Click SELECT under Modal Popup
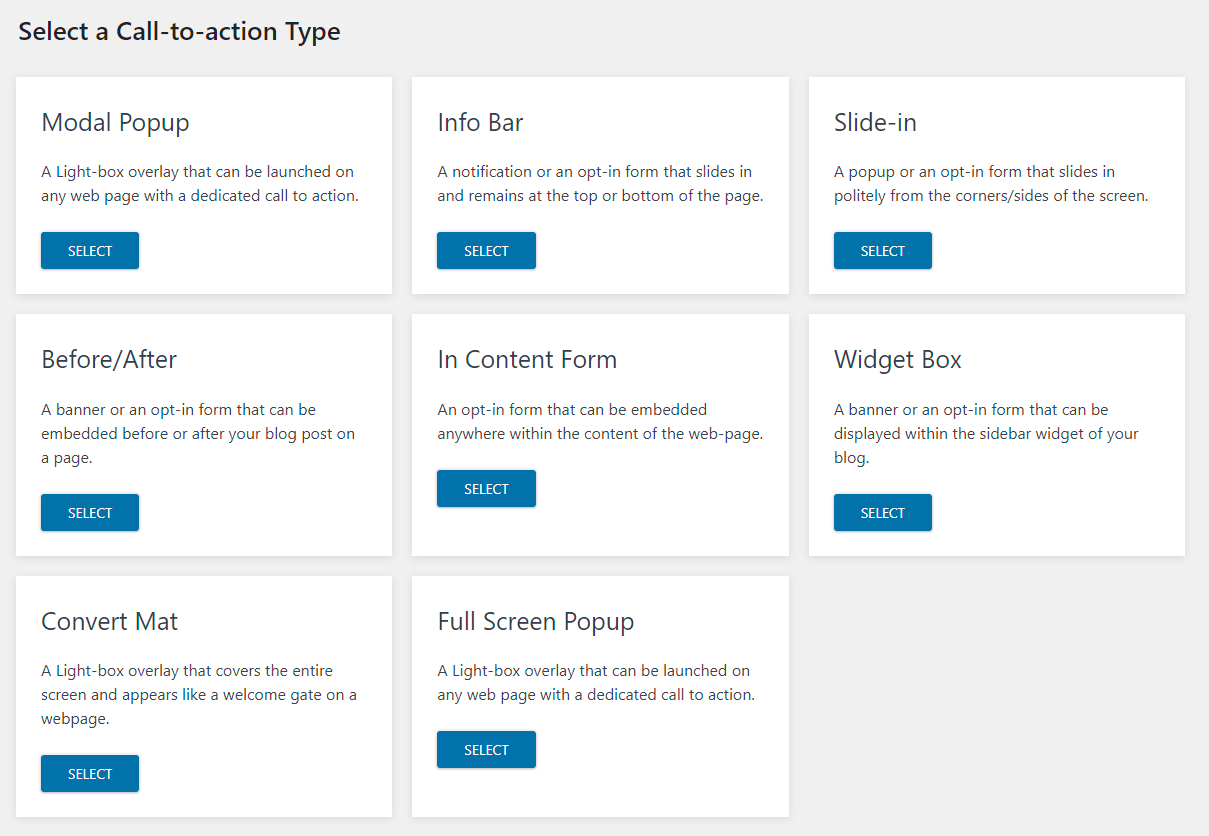1209x836 pixels. [x=90, y=251]
